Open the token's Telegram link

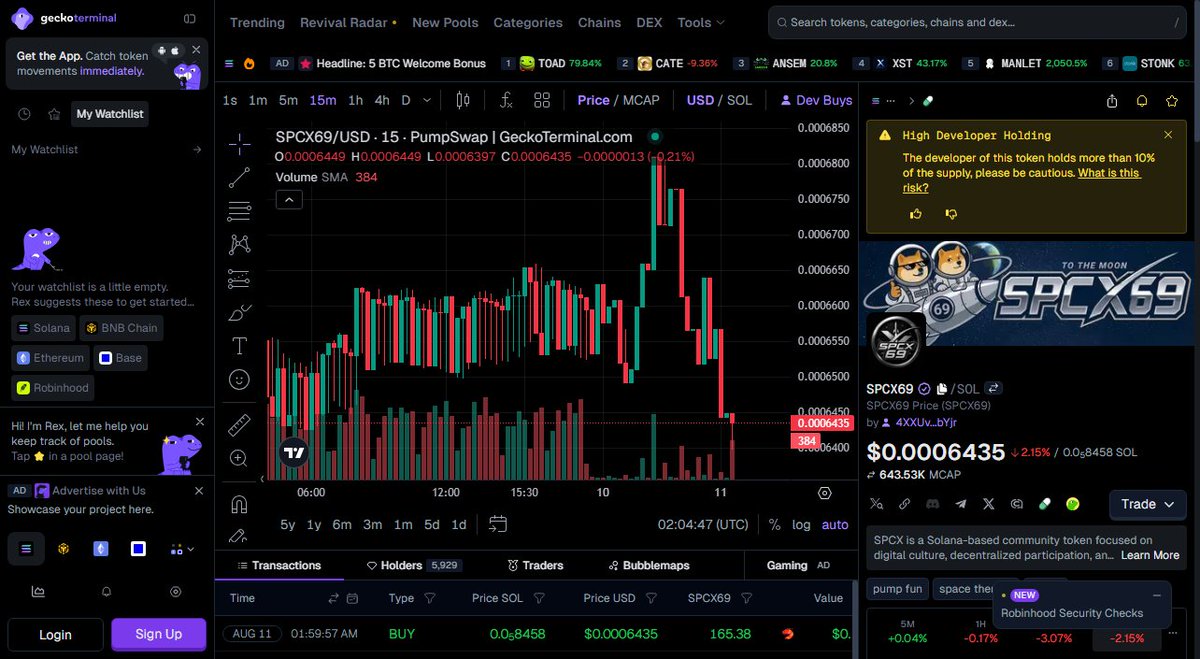[x=961, y=504]
